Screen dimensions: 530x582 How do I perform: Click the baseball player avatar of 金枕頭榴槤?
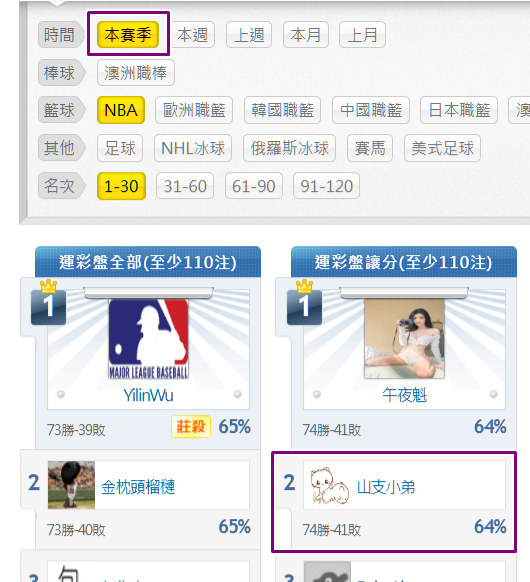(71, 485)
